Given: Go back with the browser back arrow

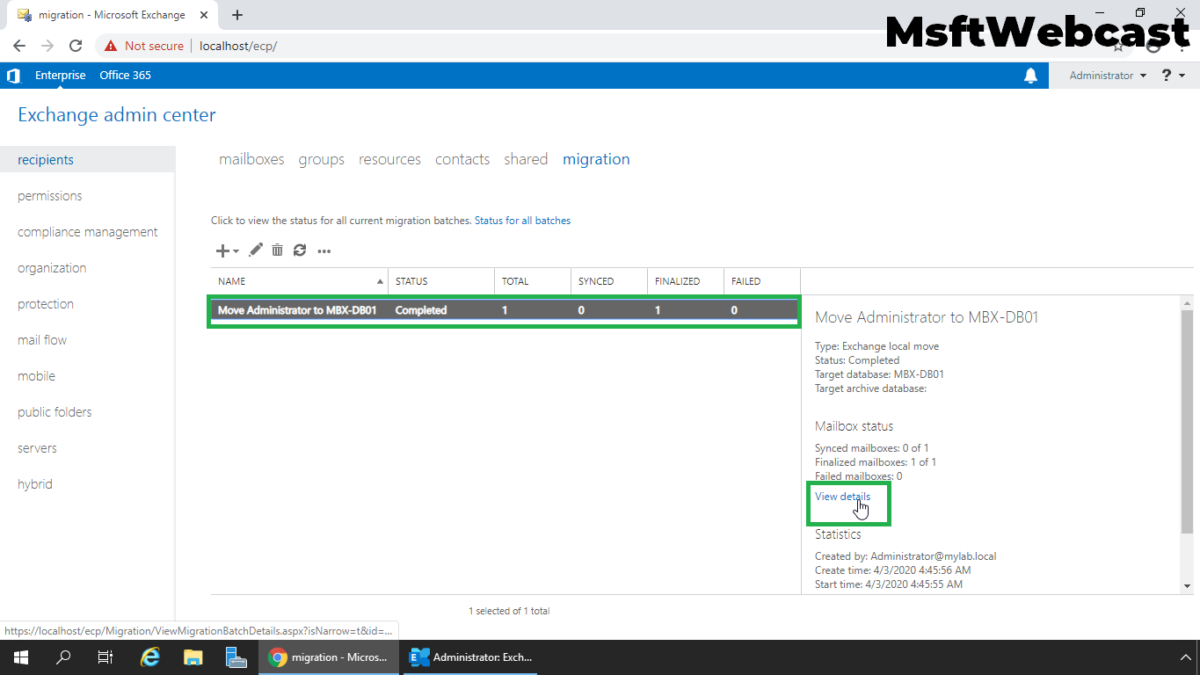Looking at the screenshot, I should coord(19,46).
